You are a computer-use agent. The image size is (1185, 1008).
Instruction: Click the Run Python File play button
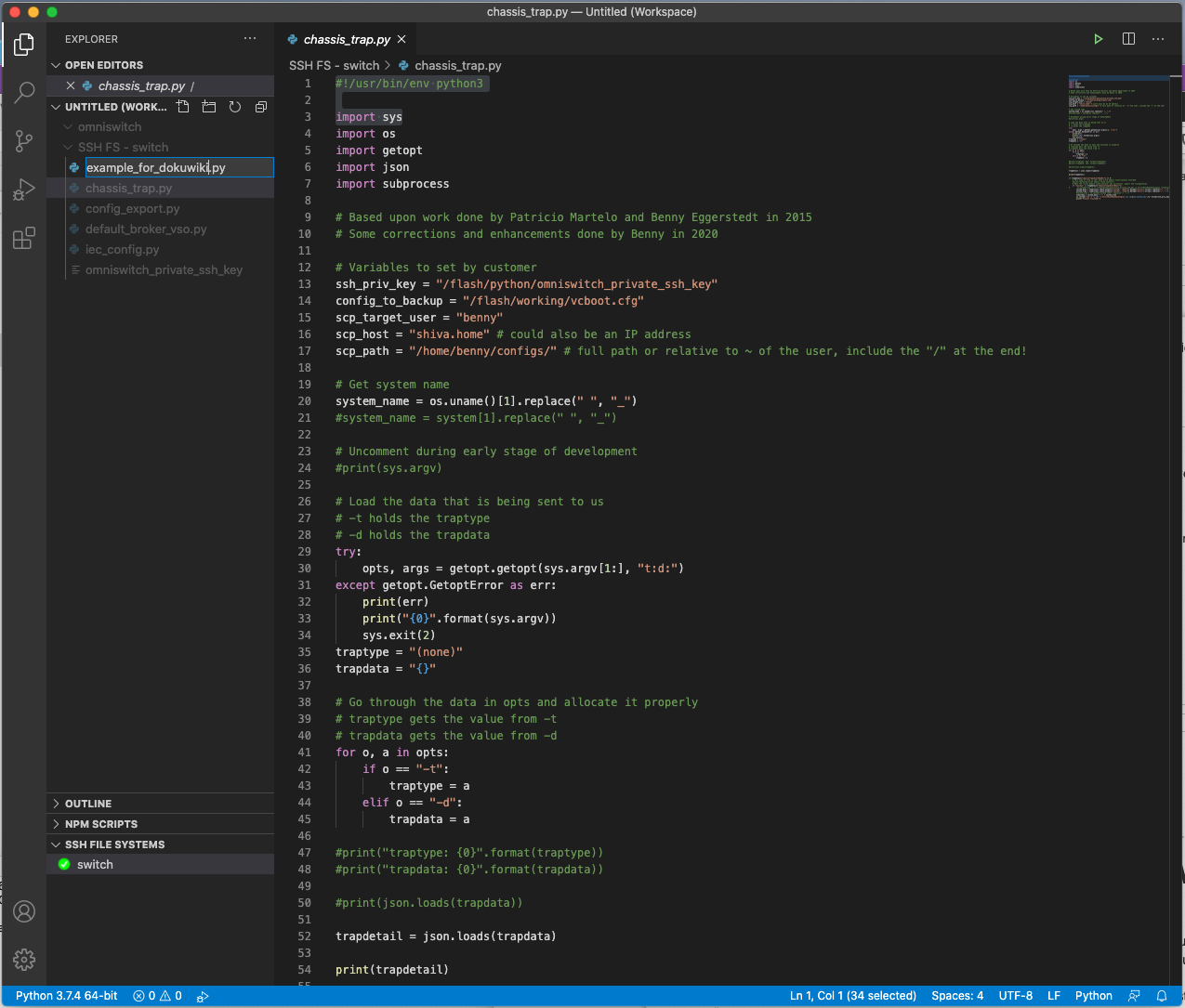point(1098,39)
